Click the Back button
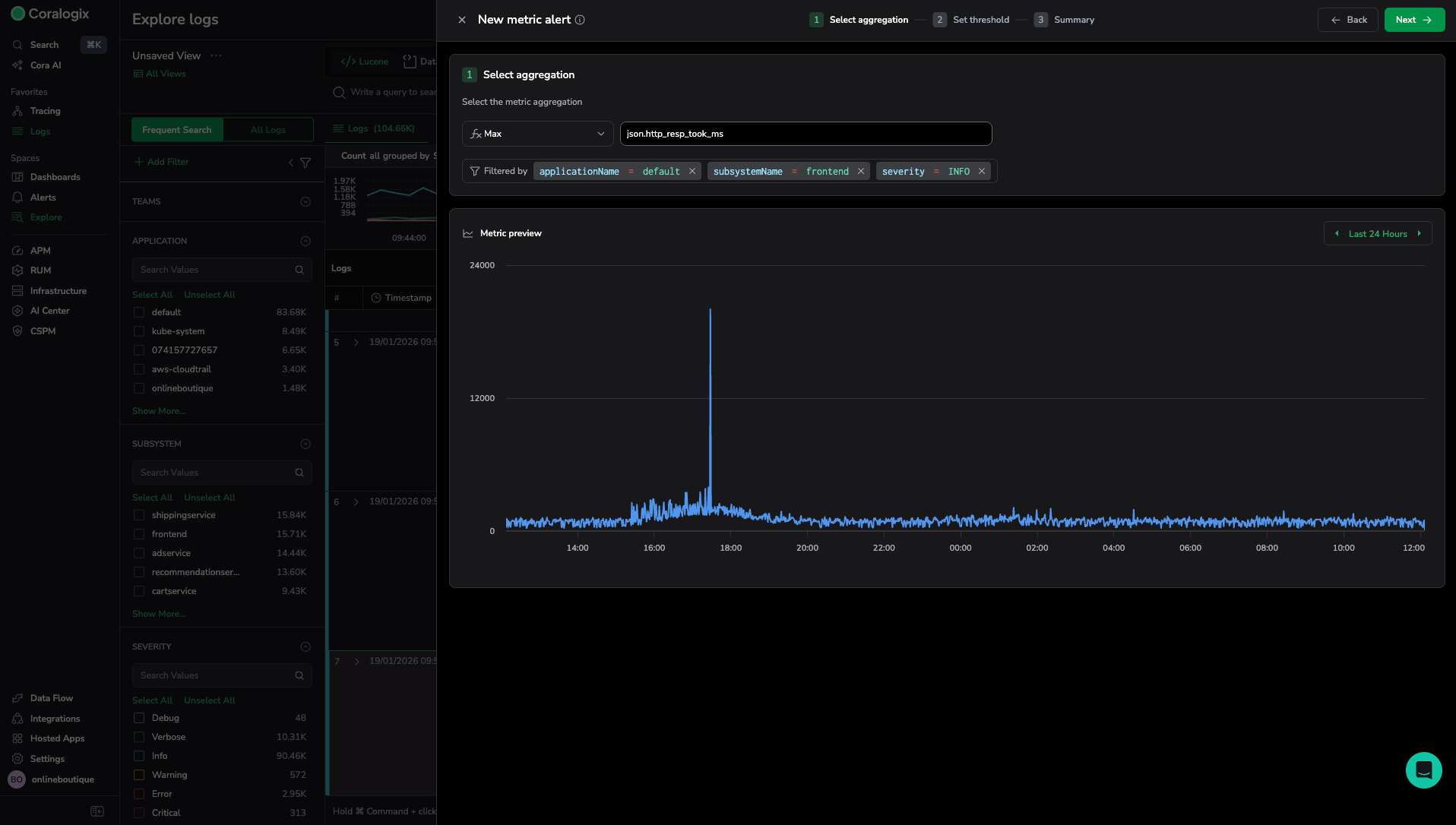 [x=1348, y=20]
